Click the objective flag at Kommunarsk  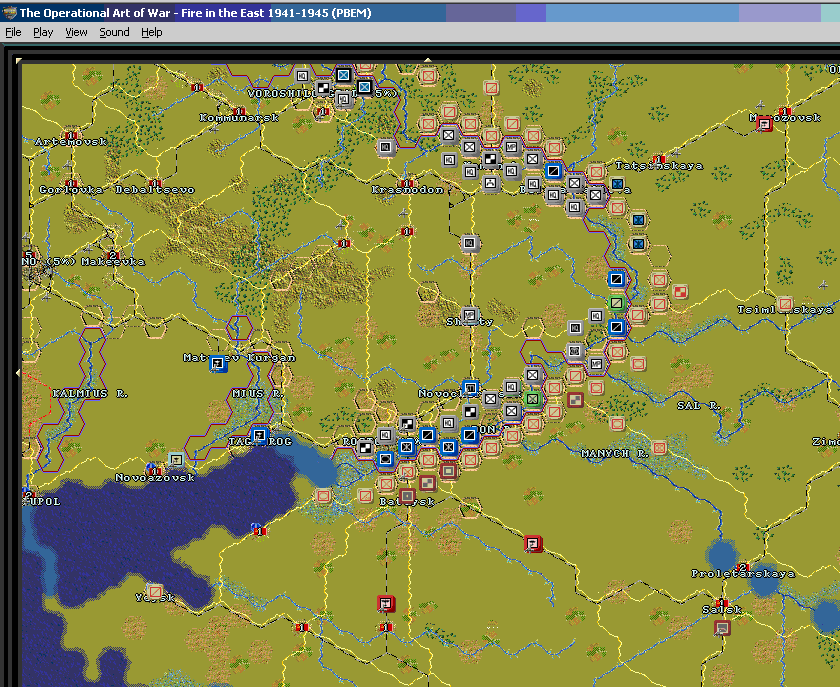[x=239, y=111]
